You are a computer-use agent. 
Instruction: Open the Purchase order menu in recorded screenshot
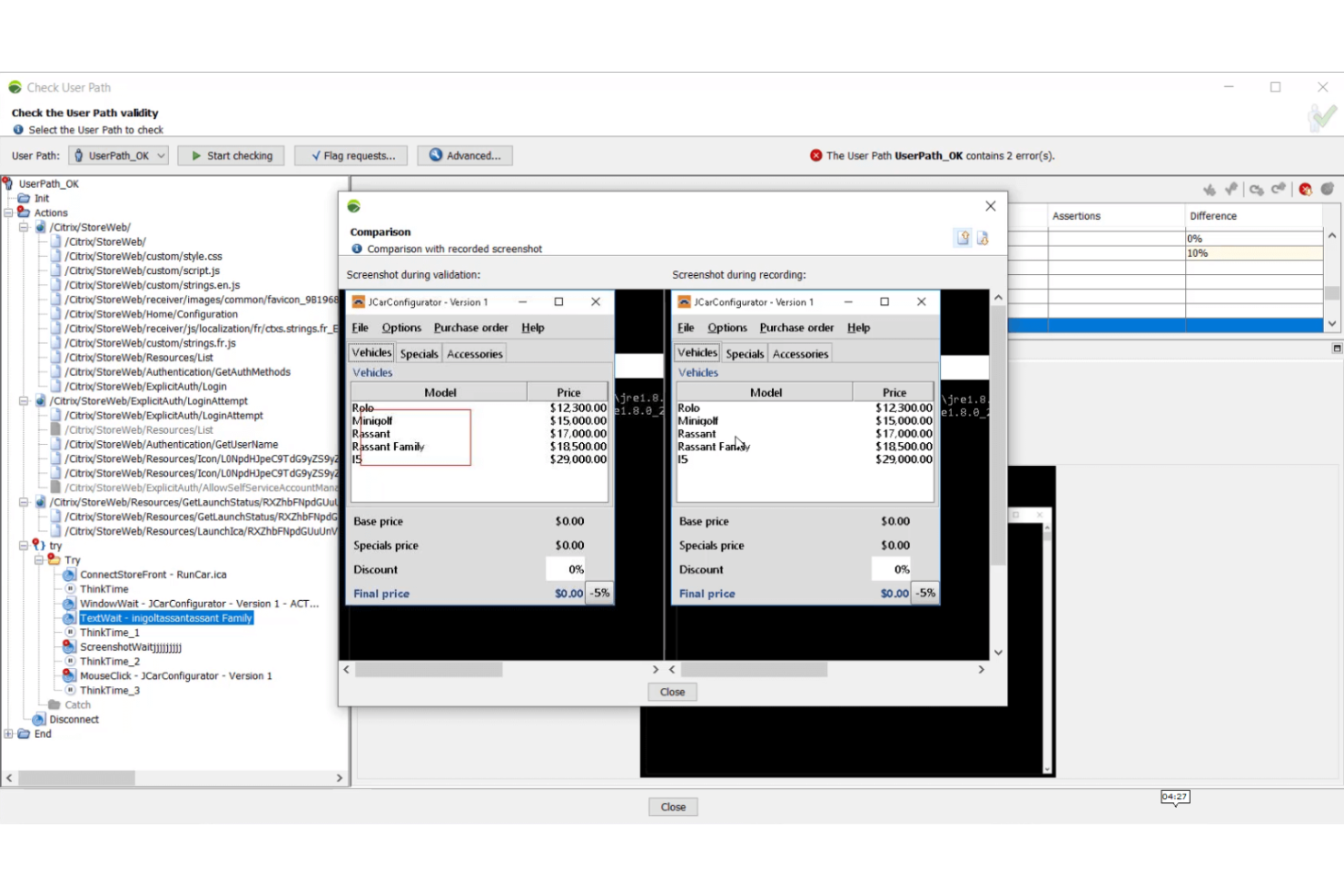point(796,328)
